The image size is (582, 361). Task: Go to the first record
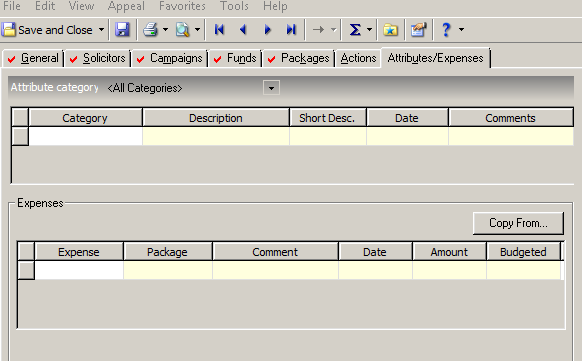219,30
